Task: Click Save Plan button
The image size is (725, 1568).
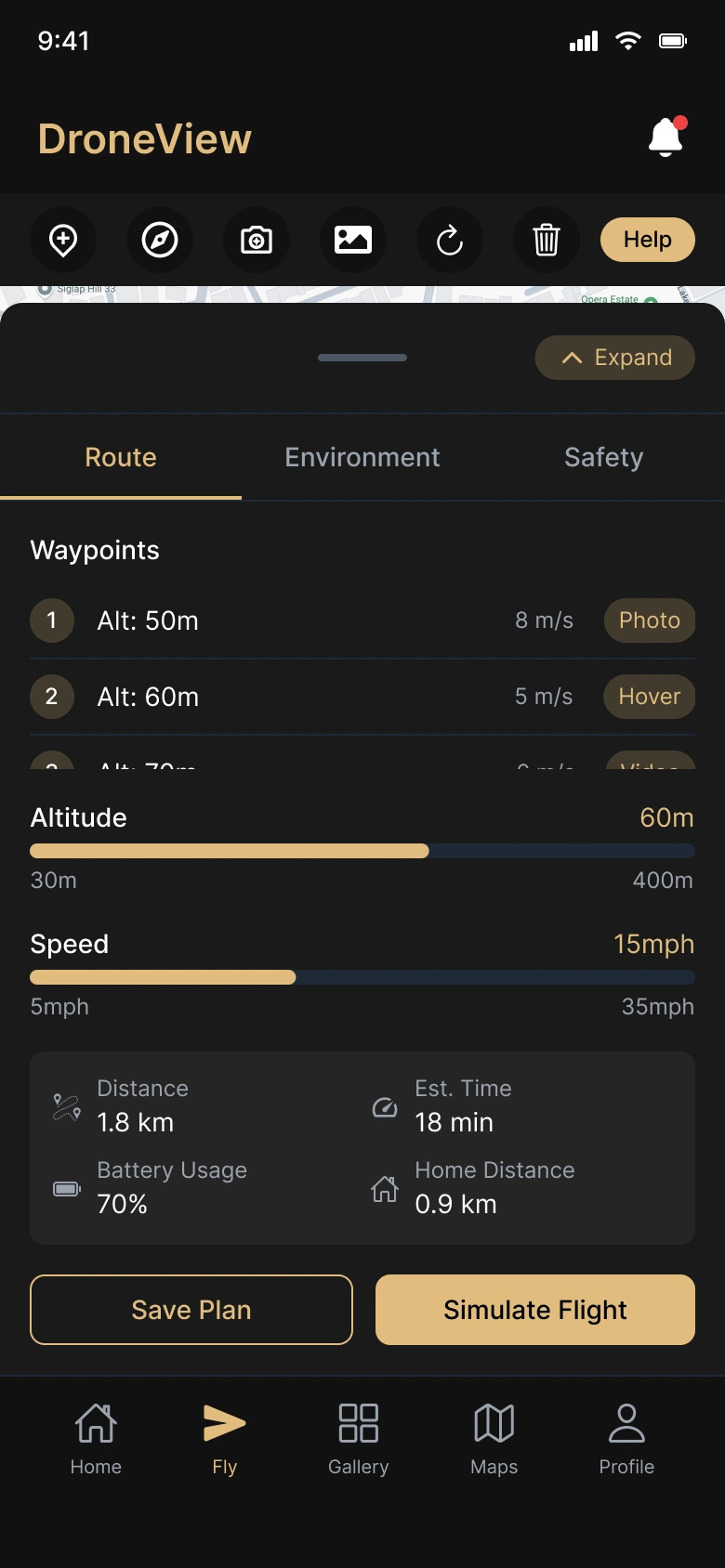Action: tap(191, 1310)
